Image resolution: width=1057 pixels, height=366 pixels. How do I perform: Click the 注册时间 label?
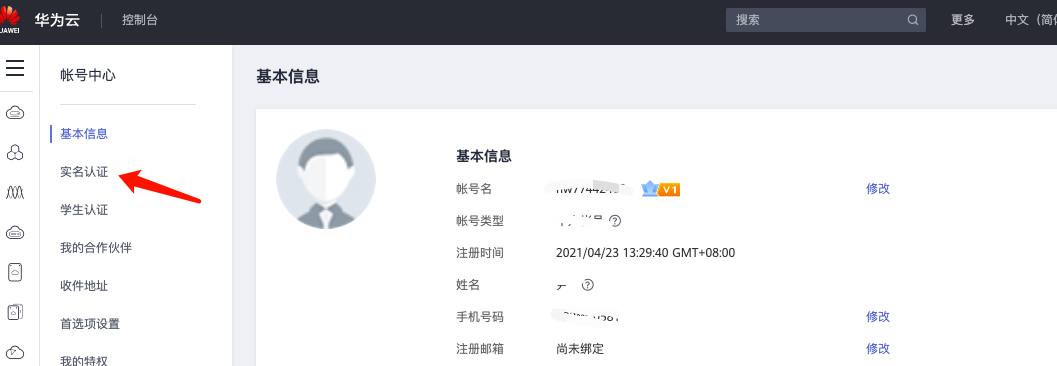(480, 253)
